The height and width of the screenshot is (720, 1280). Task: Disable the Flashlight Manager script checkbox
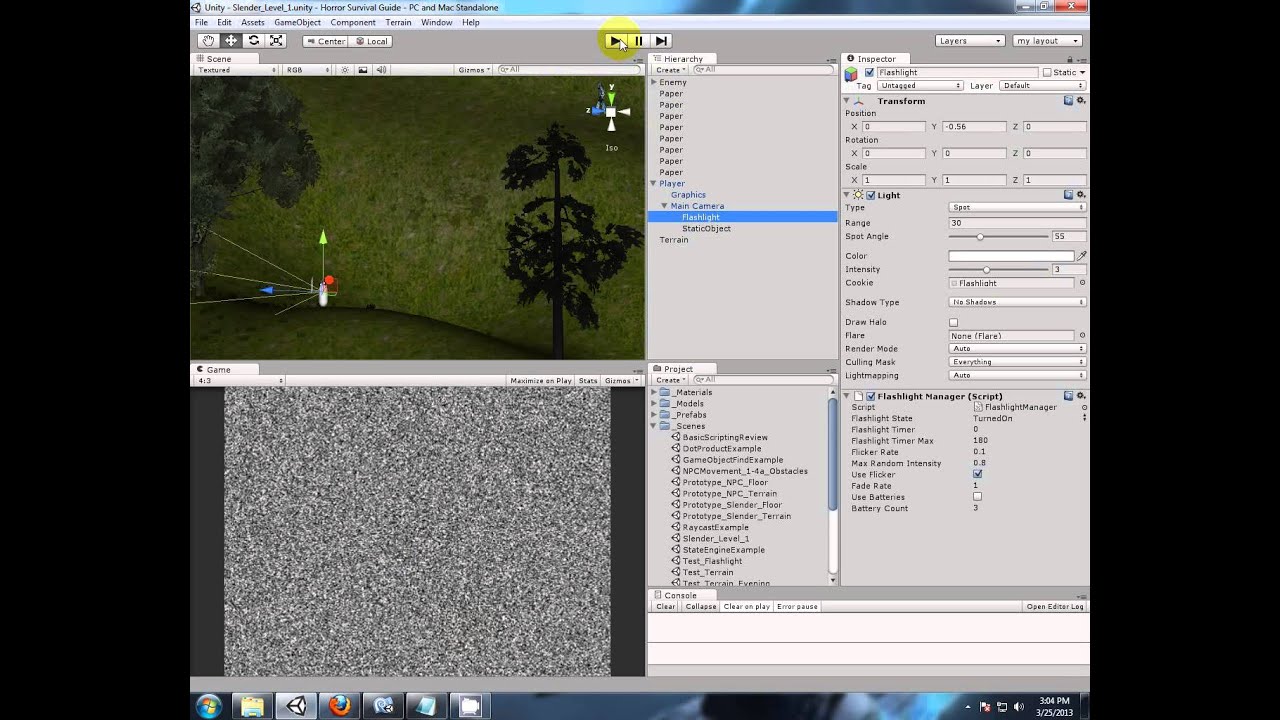pyautogui.click(x=870, y=396)
